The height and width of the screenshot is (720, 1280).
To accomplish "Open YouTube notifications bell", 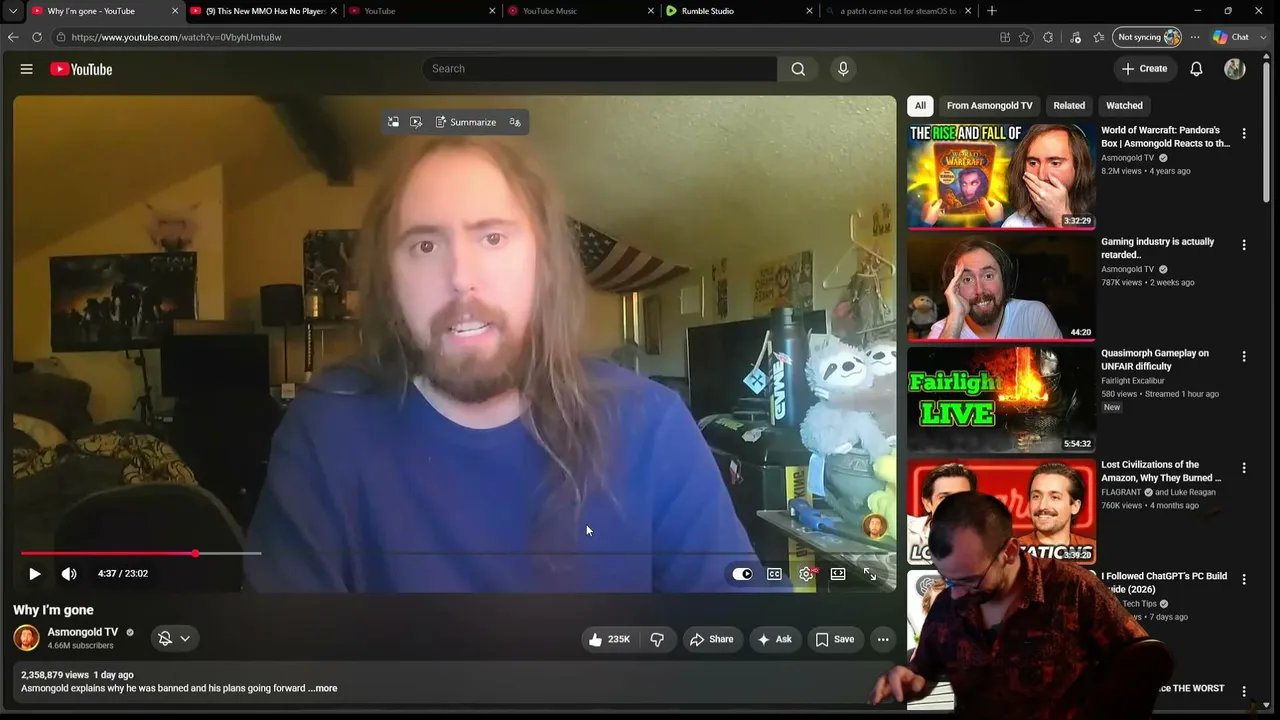I will (1196, 69).
